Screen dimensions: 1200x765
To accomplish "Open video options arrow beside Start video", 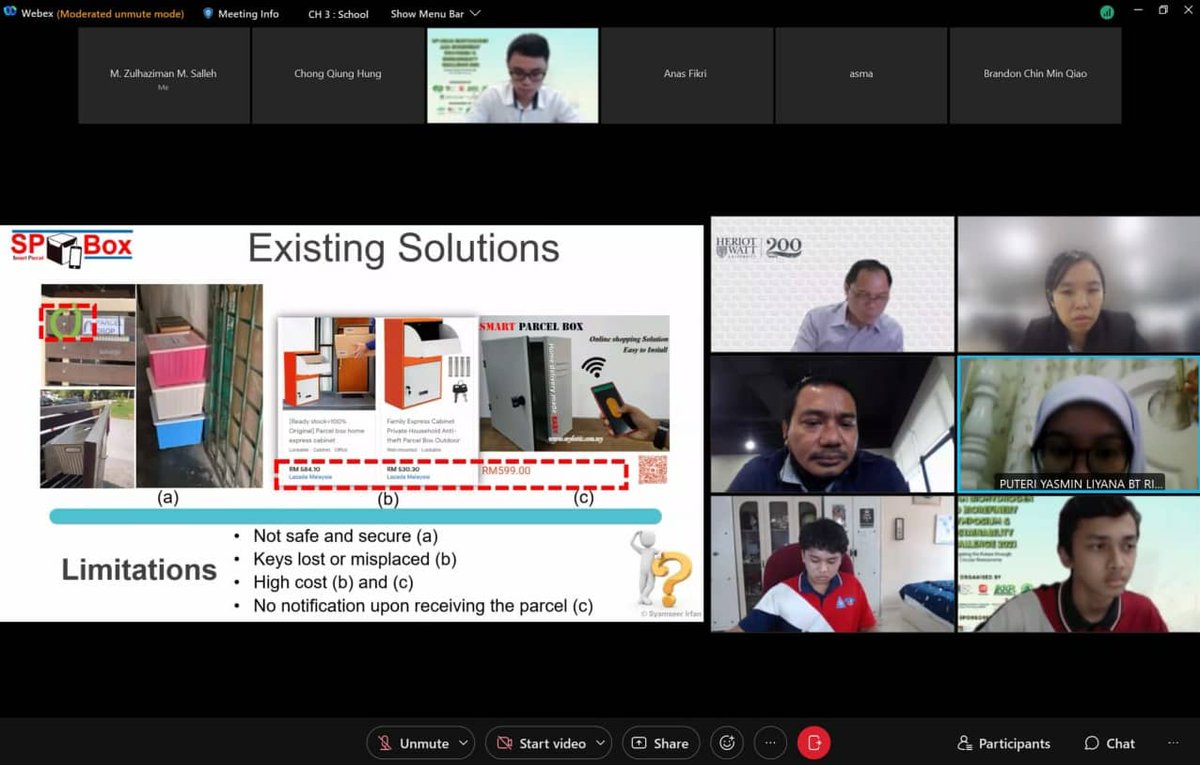I will click(x=601, y=743).
